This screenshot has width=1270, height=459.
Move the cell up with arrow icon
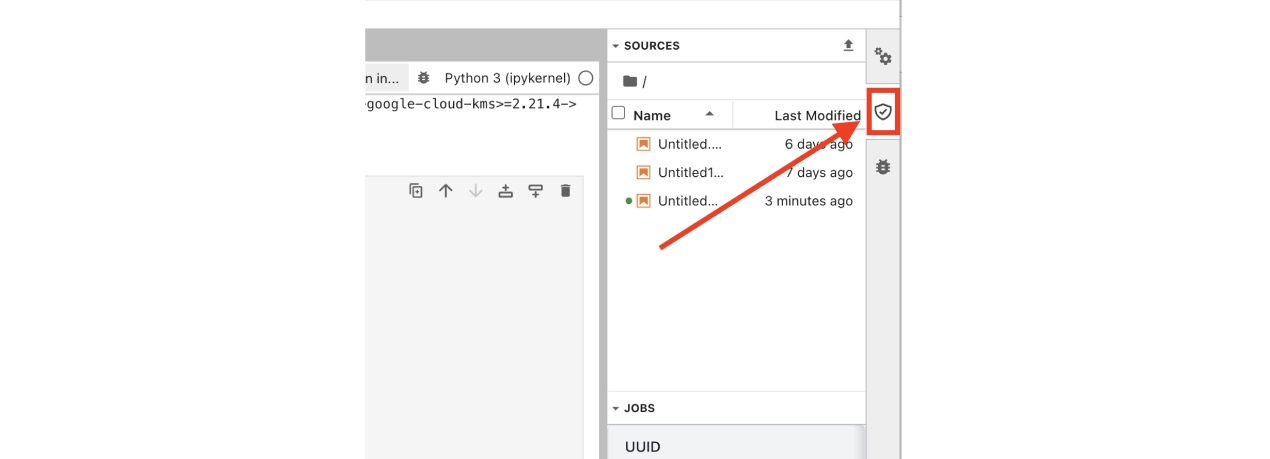(x=446, y=191)
